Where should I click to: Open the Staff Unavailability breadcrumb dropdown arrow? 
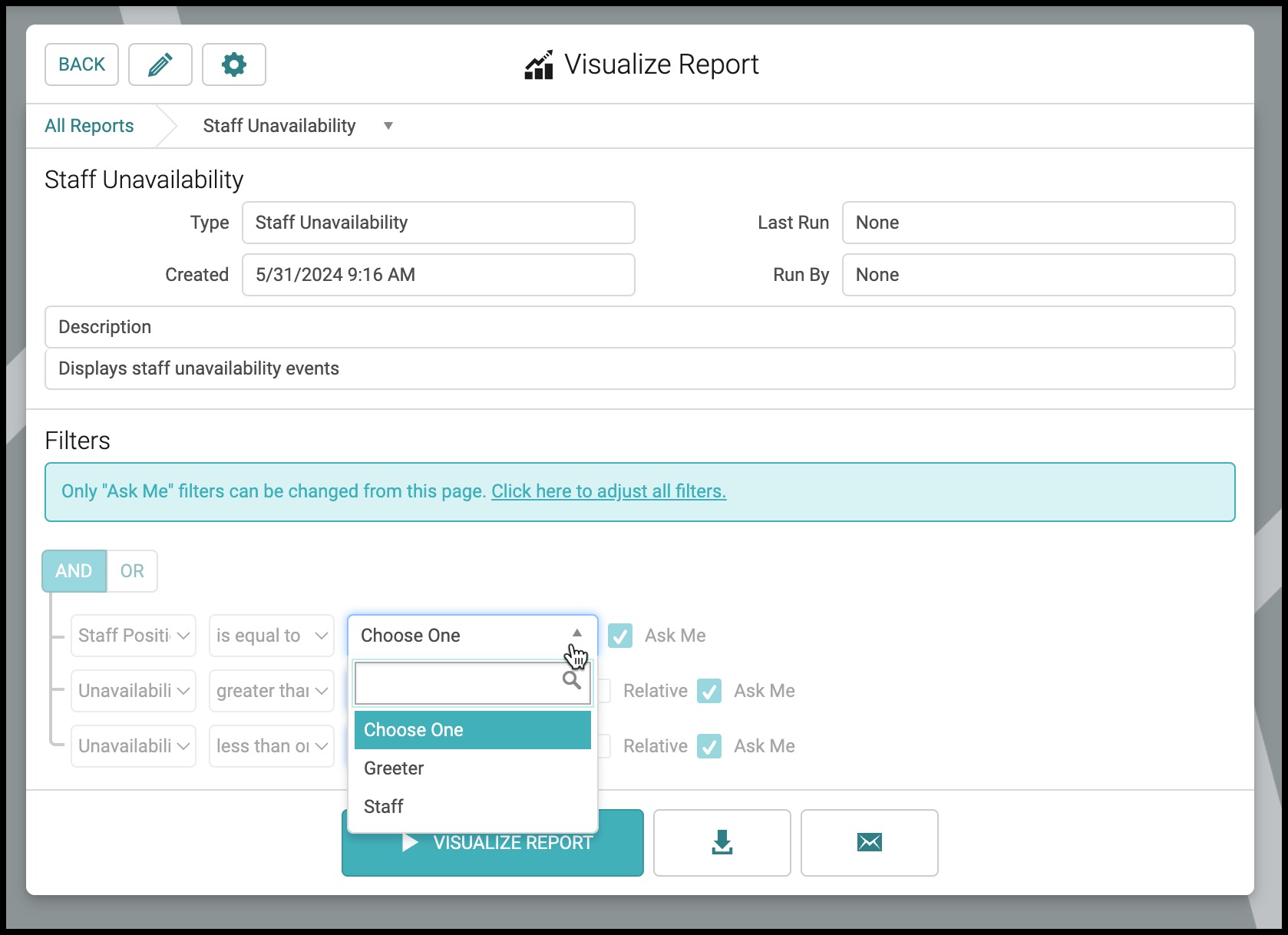point(388,126)
